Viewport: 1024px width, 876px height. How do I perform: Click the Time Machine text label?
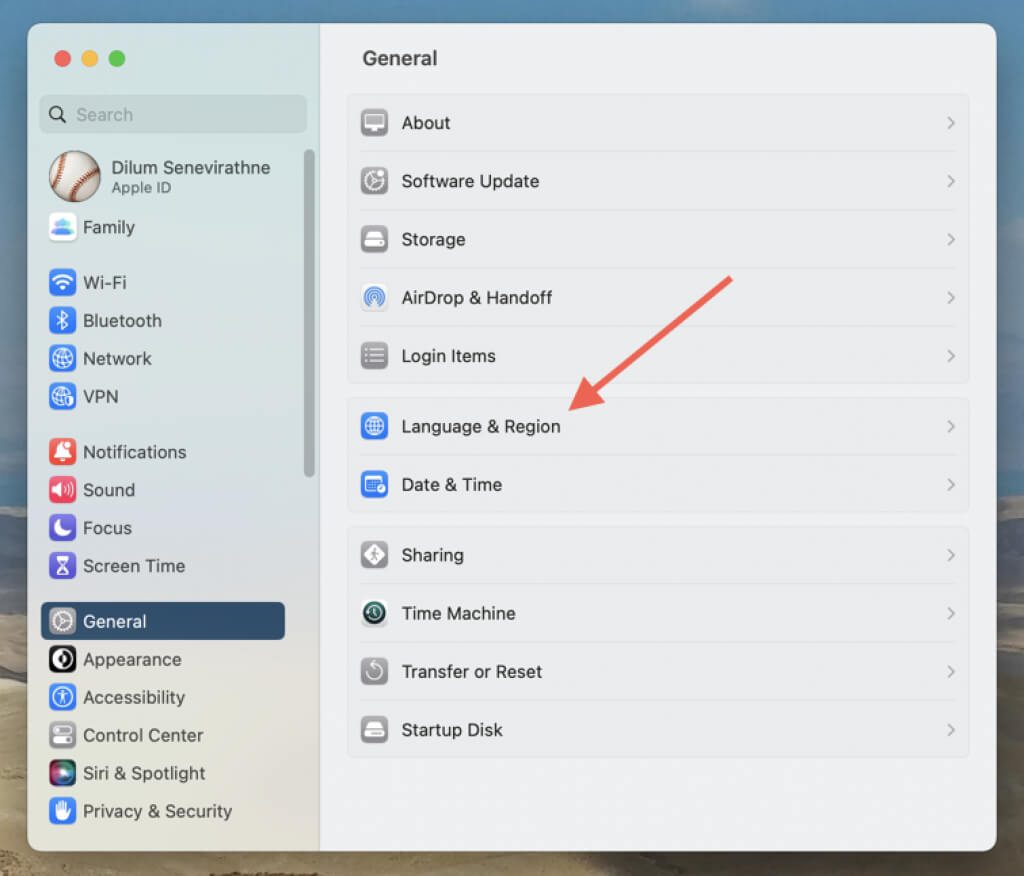[458, 613]
